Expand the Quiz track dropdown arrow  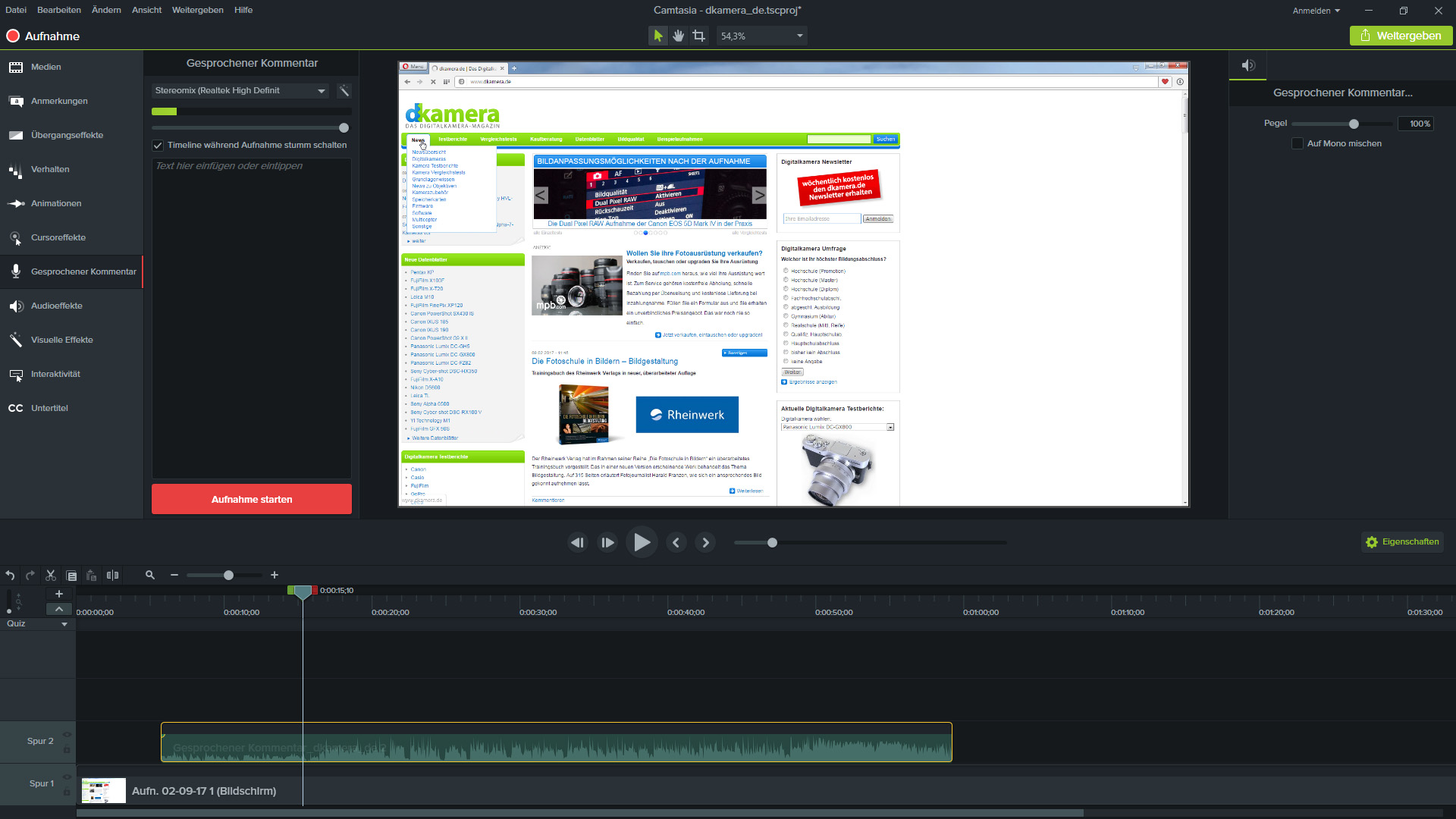point(64,624)
